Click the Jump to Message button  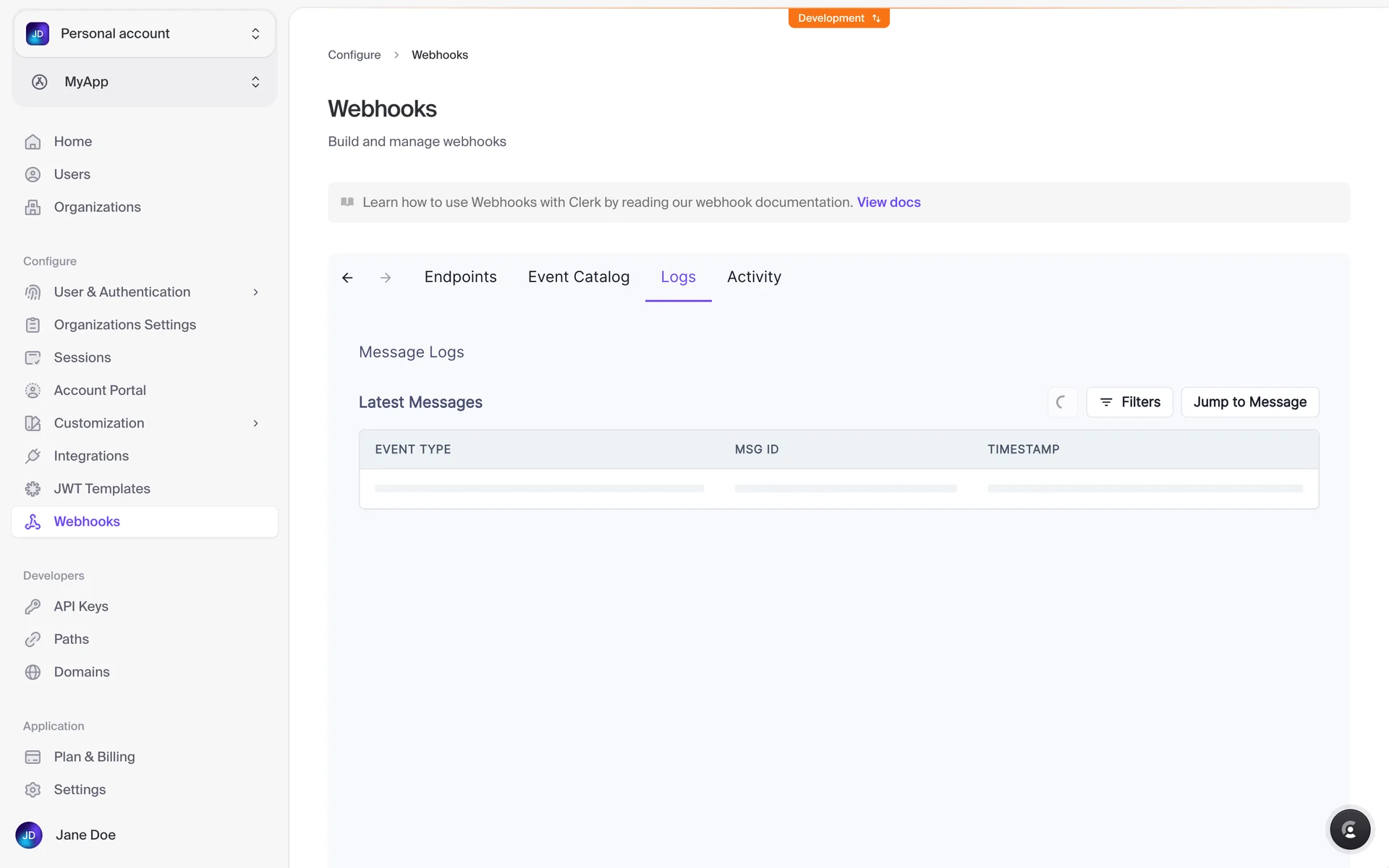tap(1249, 402)
